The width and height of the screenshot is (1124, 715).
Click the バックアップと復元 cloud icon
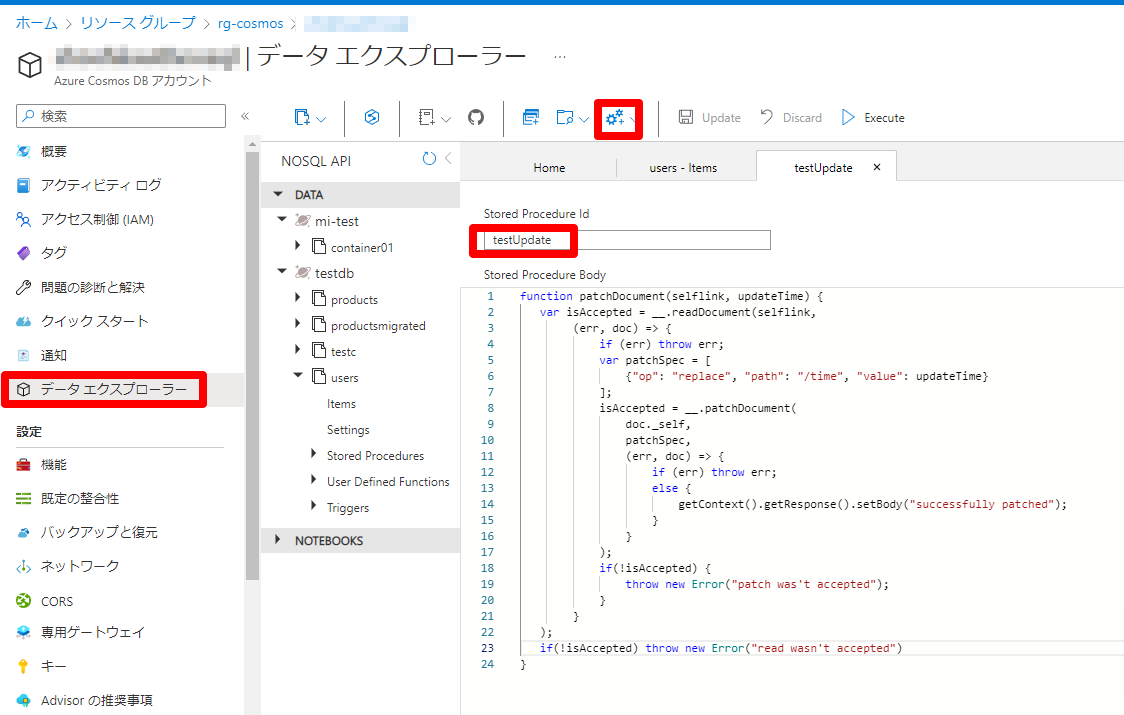point(23,532)
